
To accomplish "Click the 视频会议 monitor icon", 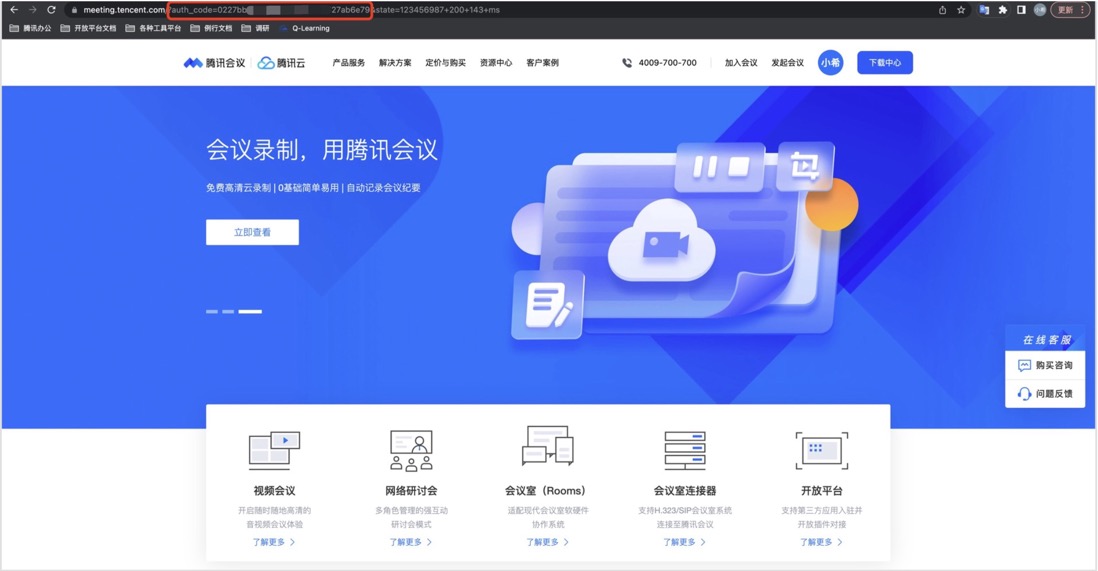I will click(x=274, y=450).
